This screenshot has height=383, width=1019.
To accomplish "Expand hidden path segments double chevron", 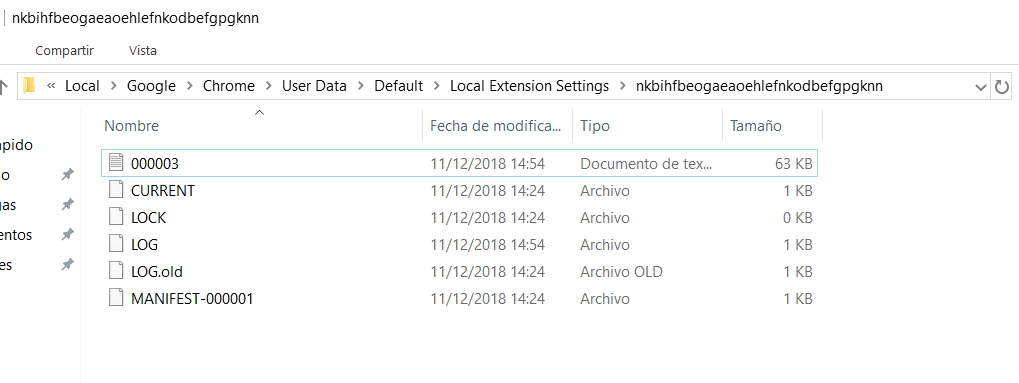I will coord(51,86).
